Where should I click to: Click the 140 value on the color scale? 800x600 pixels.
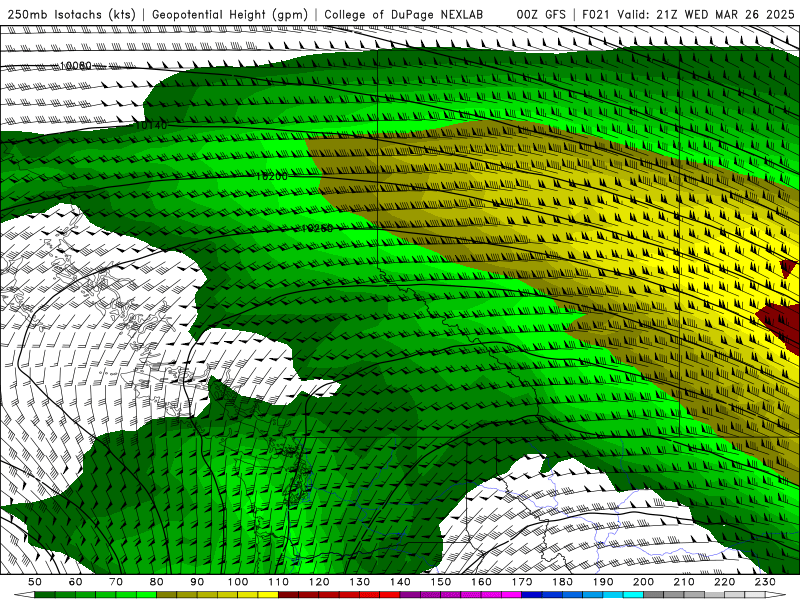(400, 582)
